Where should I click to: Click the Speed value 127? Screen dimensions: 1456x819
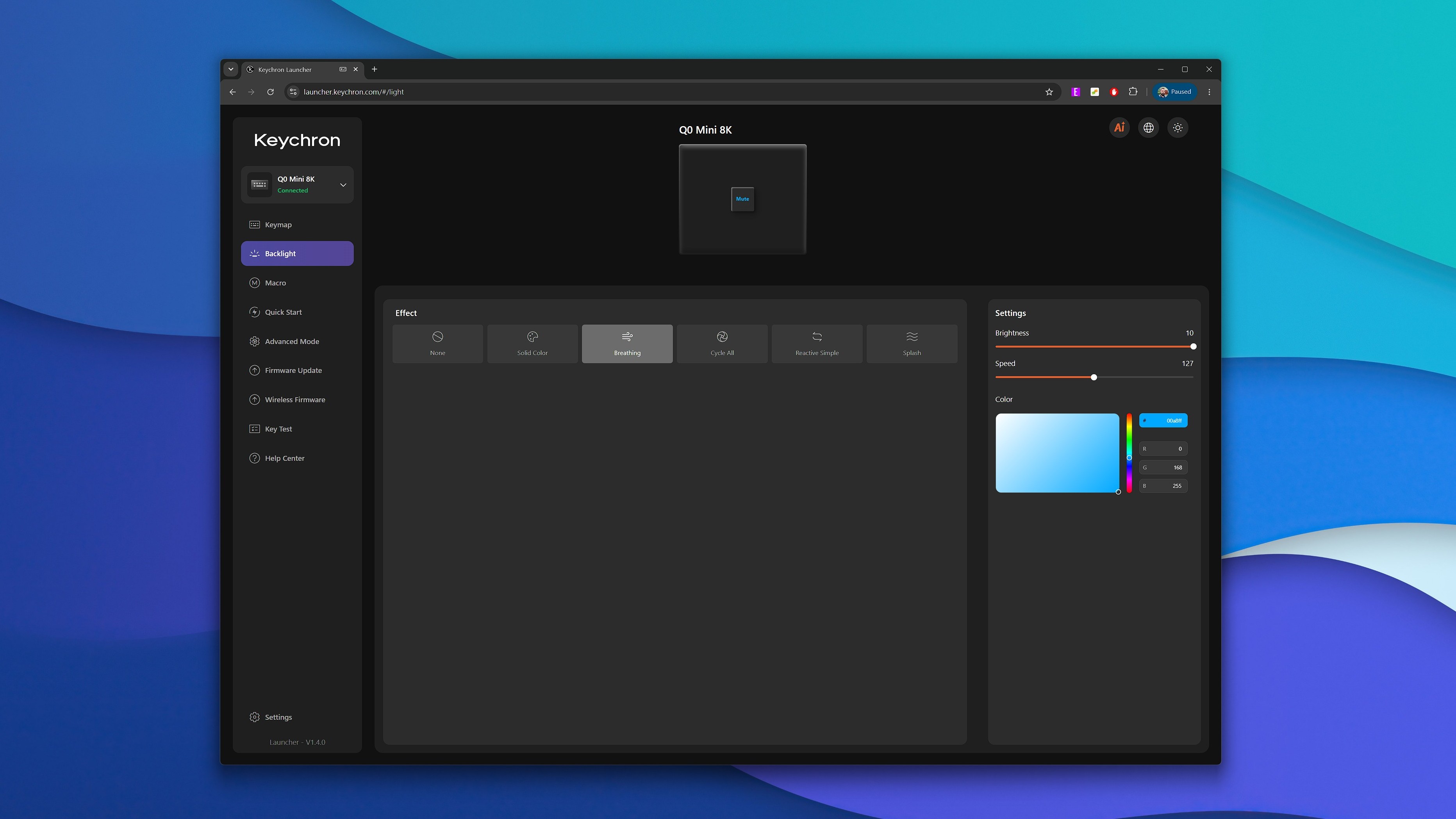[x=1188, y=364]
